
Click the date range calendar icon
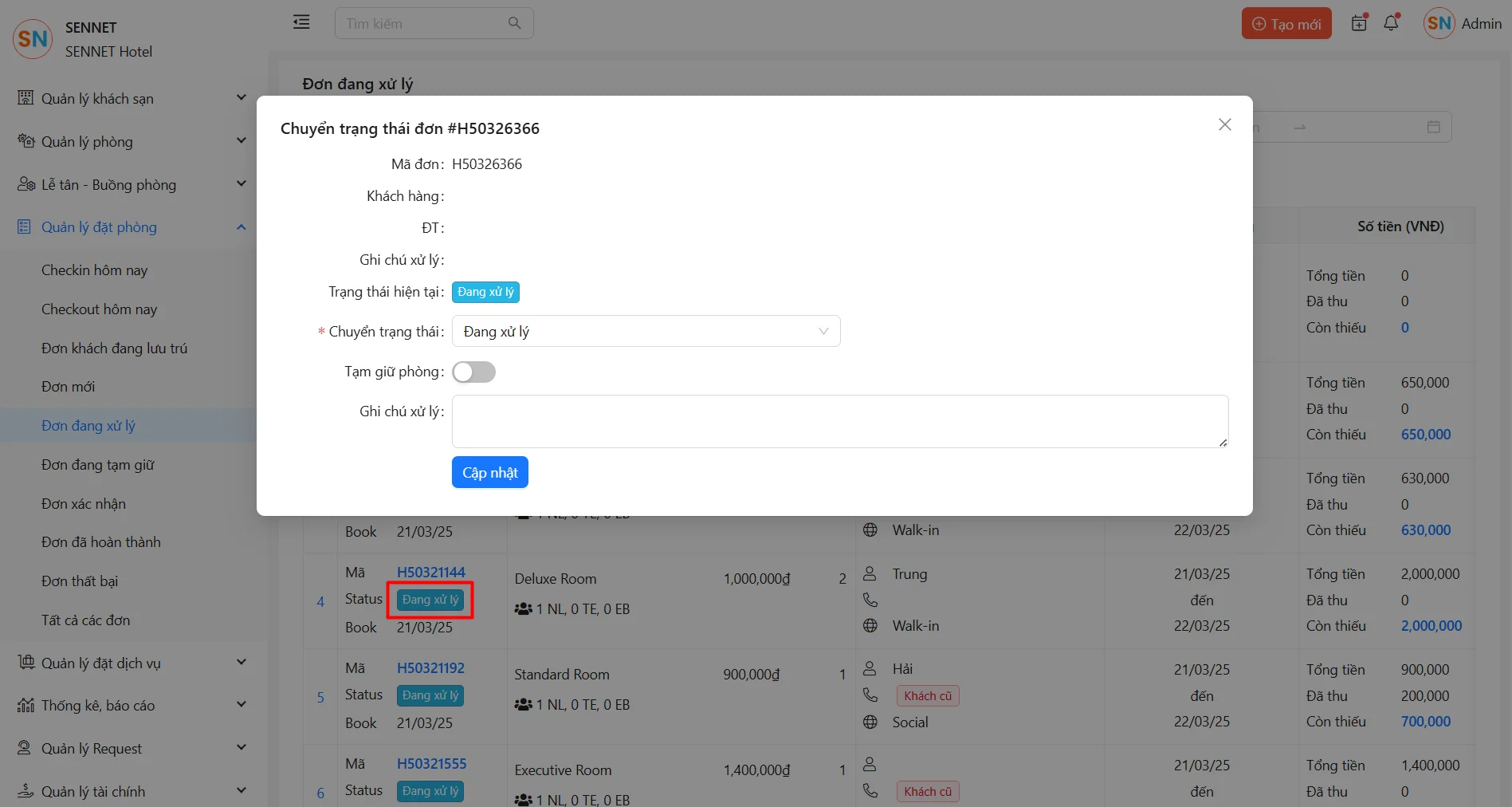pyautogui.click(x=1433, y=127)
